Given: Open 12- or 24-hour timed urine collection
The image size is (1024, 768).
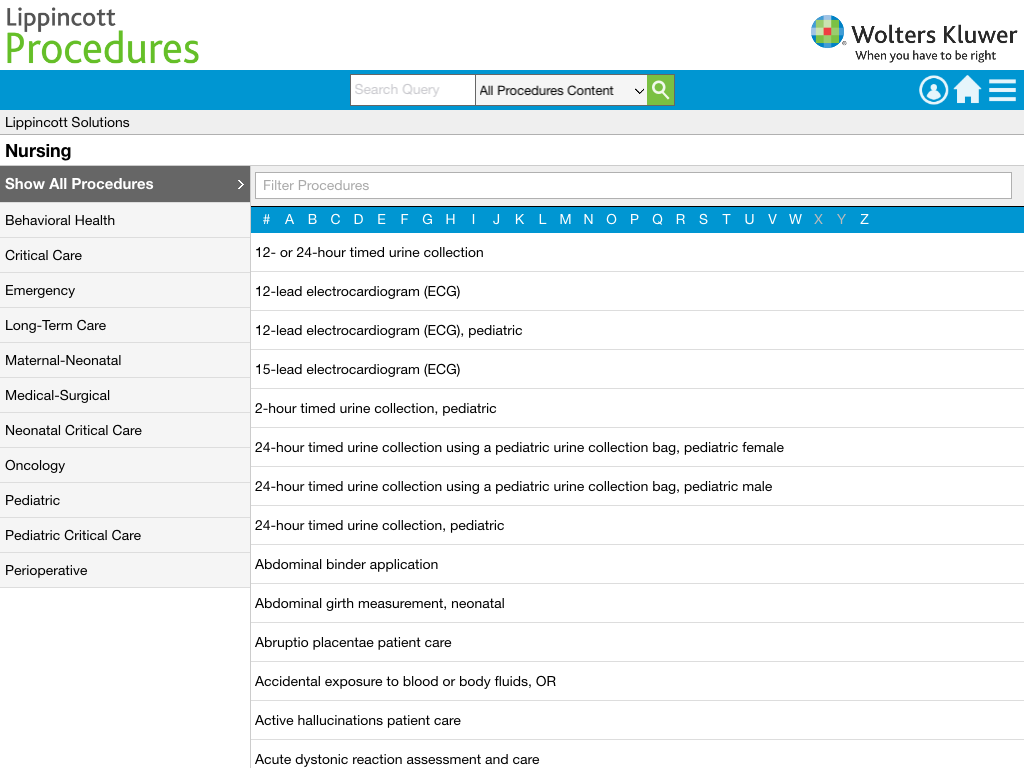Looking at the screenshot, I should [637, 253].
